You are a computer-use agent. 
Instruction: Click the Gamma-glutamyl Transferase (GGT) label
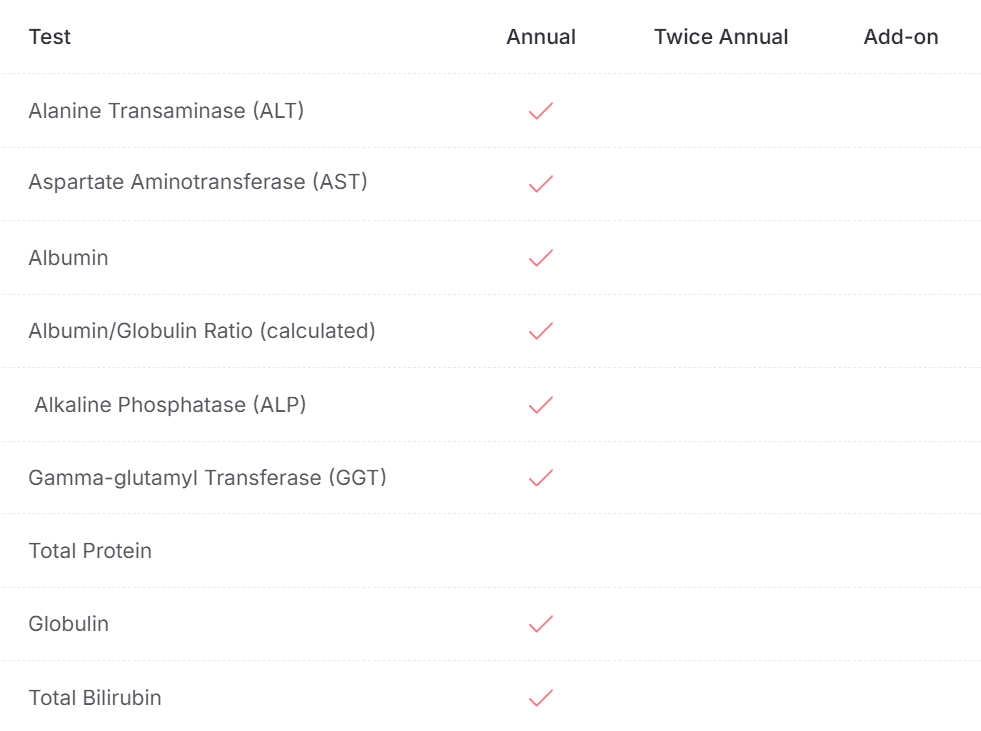coord(208,478)
